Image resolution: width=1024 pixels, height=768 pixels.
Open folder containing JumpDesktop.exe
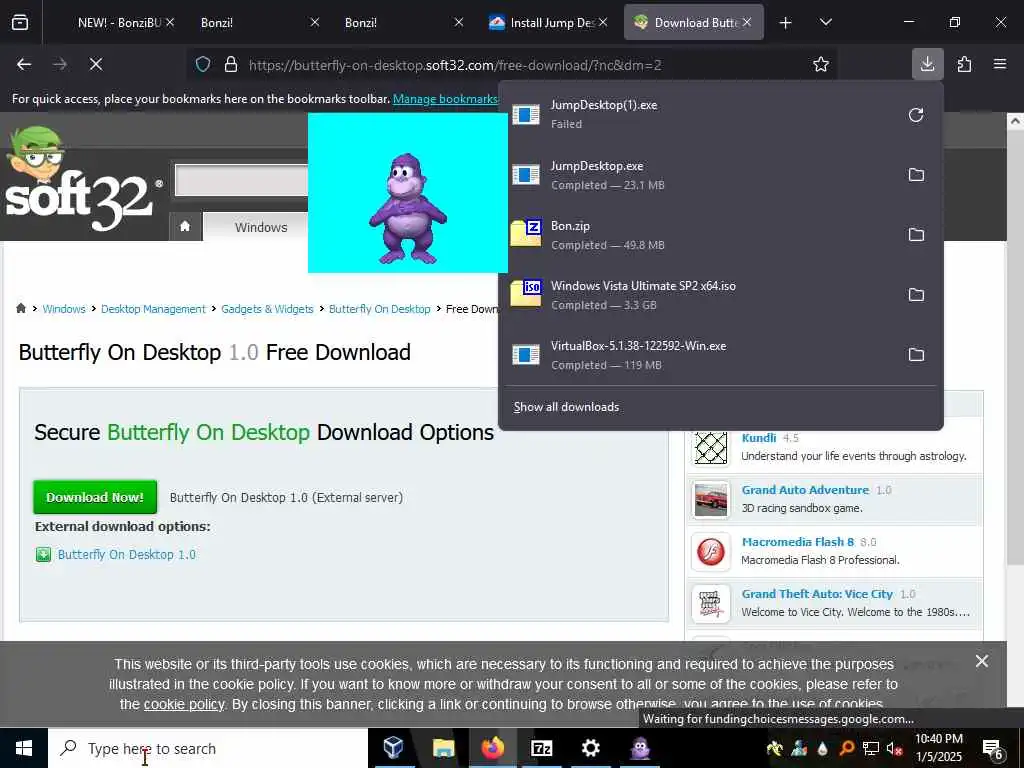[x=916, y=175]
